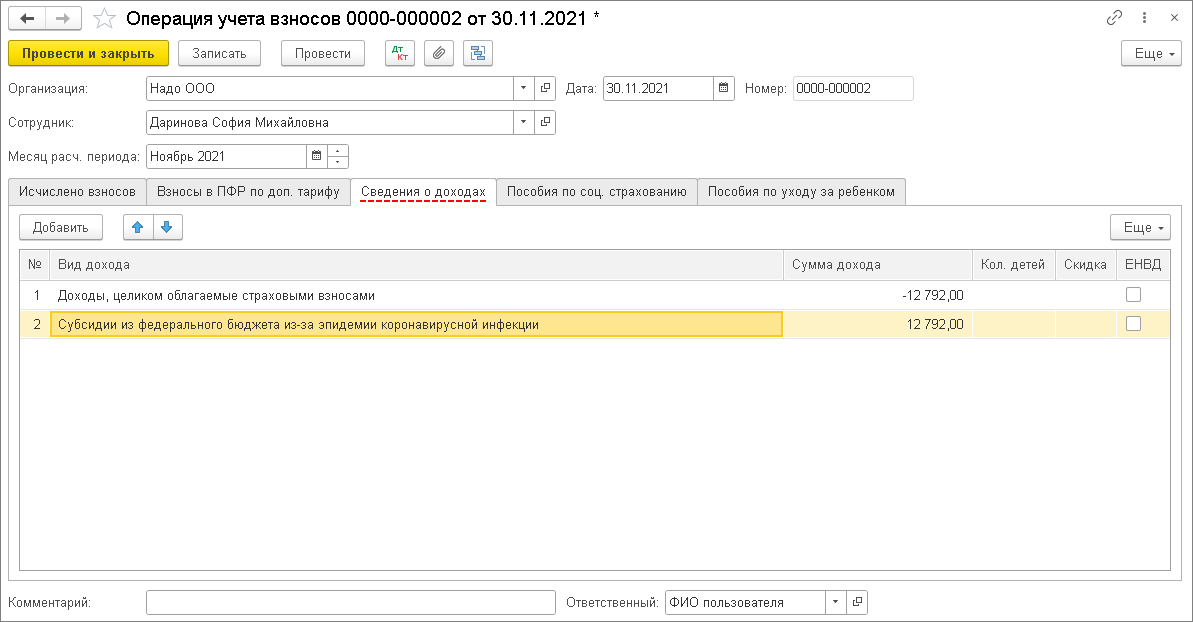
Task: Click the Записать button
Action: [219, 53]
